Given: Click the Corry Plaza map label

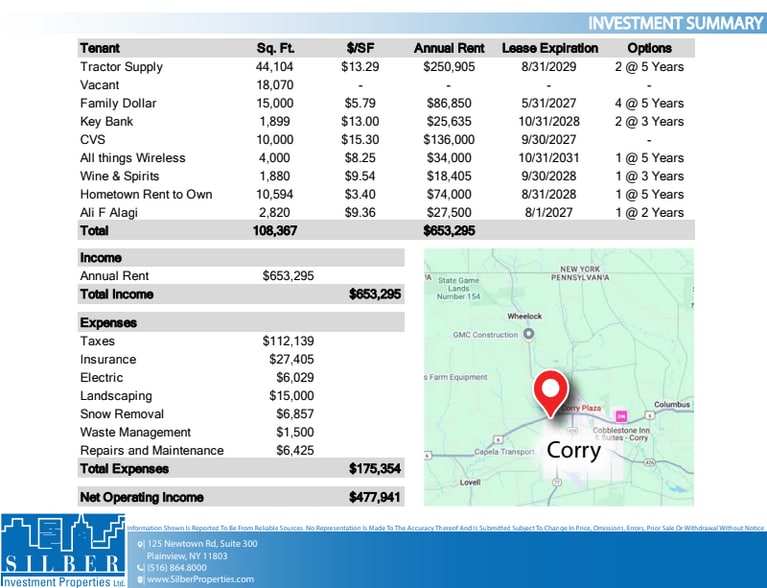Looking at the screenshot, I should (584, 408).
